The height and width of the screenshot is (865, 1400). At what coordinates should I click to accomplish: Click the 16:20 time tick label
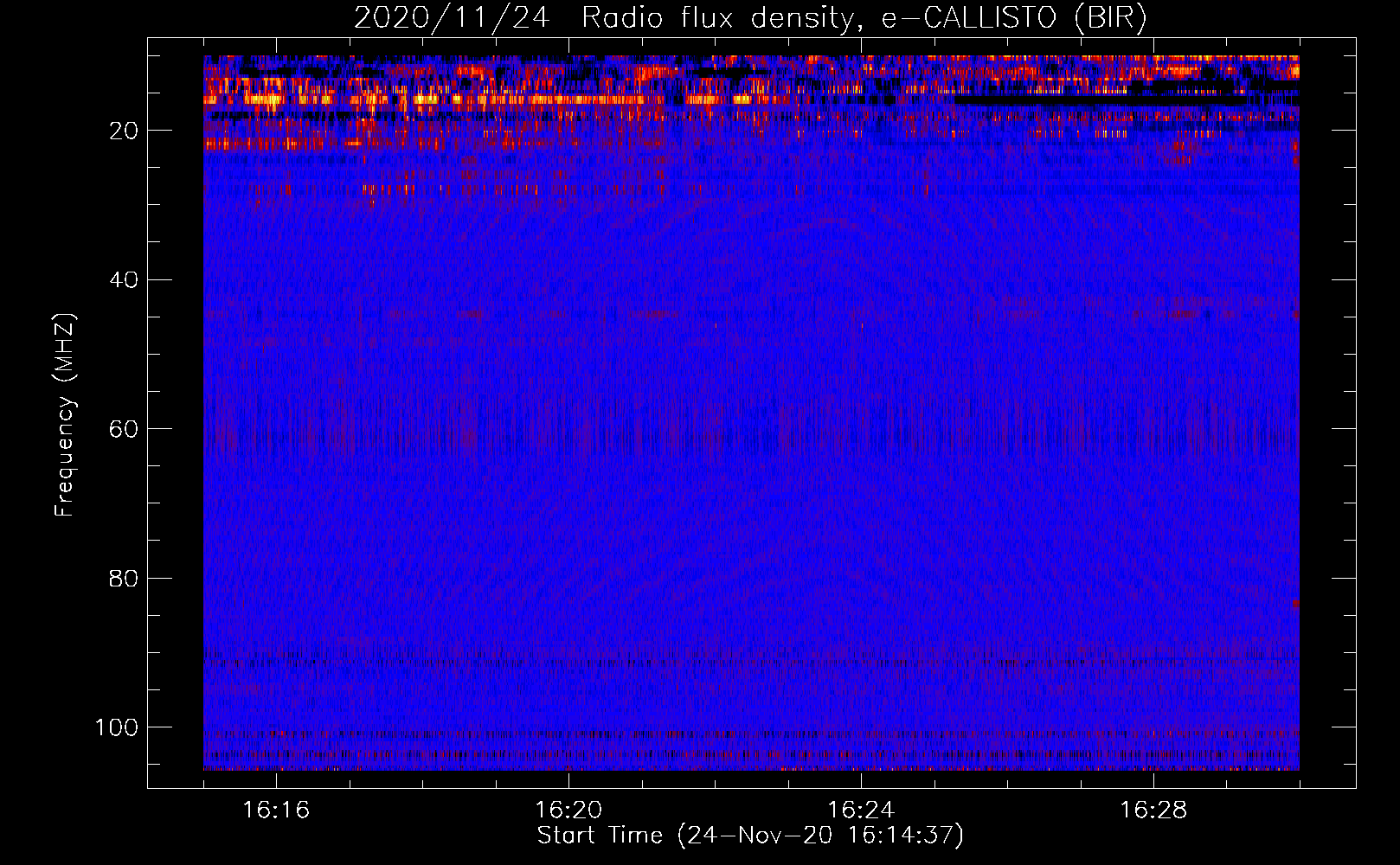pyautogui.click(x=568, y=811)
